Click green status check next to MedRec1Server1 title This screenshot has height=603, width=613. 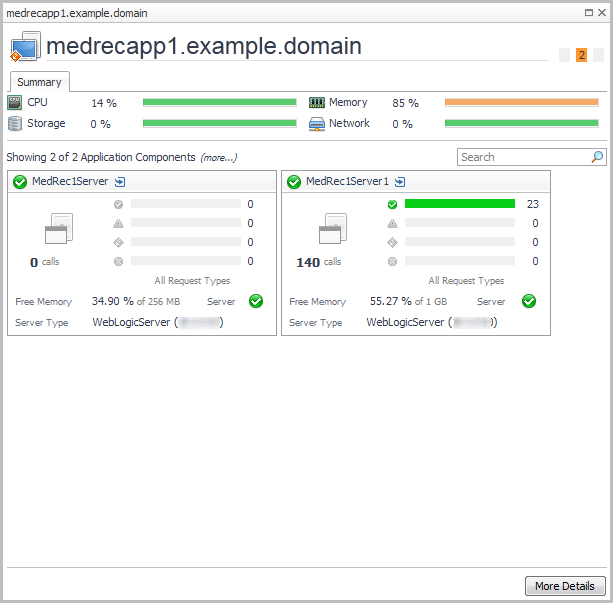point(294,182)
